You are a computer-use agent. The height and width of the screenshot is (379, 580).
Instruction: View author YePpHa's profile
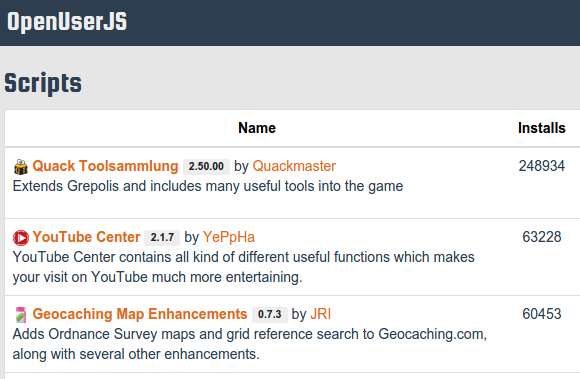(229, 237)
